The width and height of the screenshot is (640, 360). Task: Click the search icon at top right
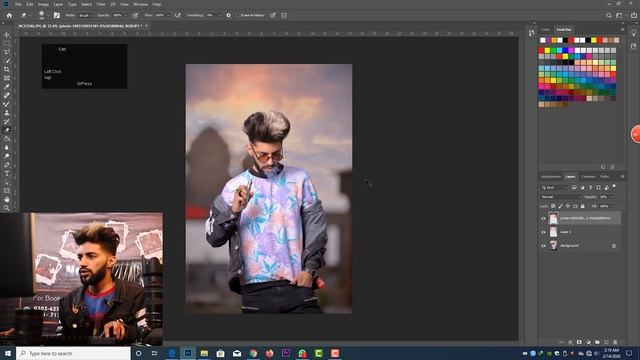[x=609, y=15]
